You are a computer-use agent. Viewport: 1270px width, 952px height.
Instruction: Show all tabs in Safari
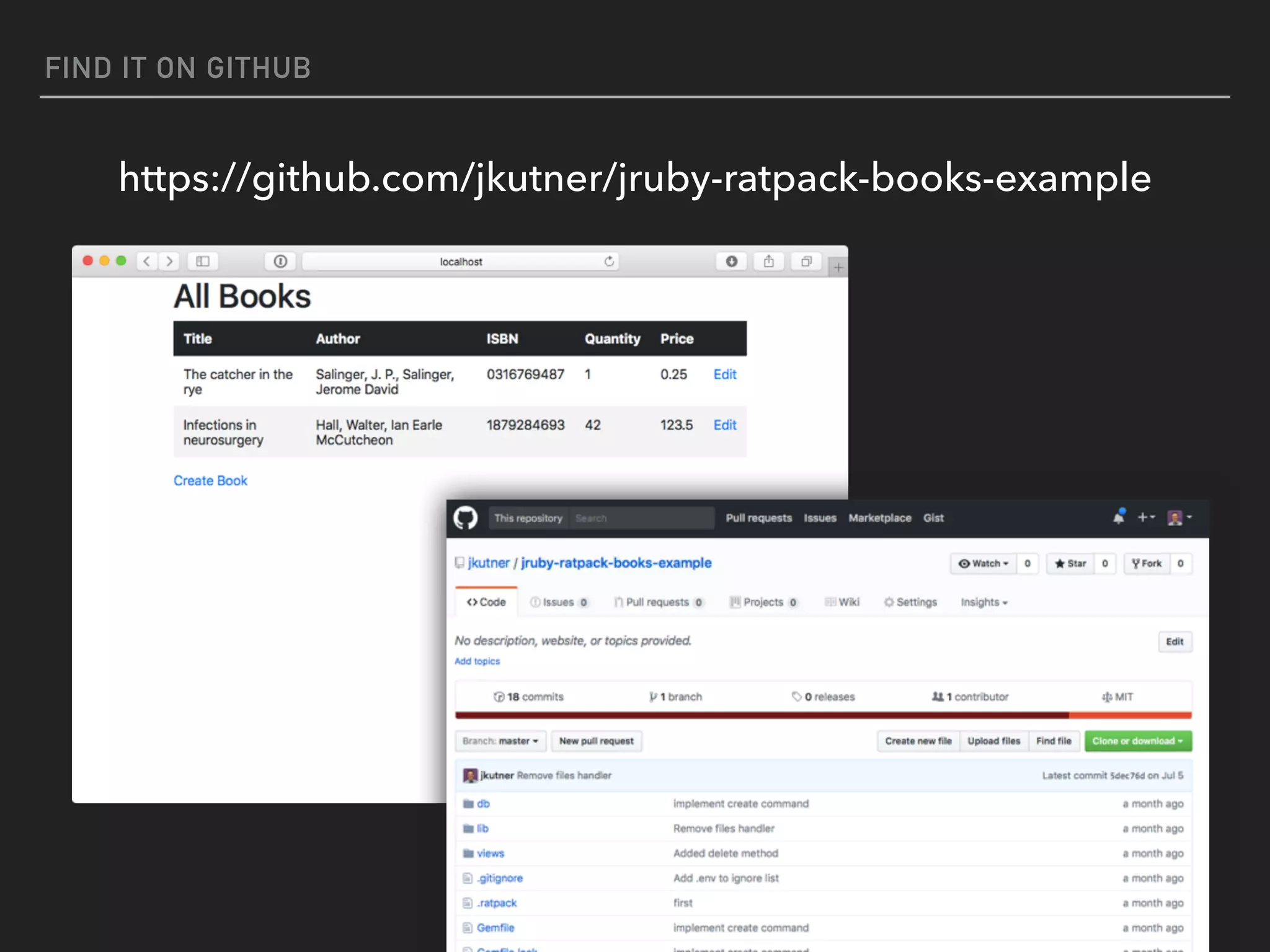[806, 261]
